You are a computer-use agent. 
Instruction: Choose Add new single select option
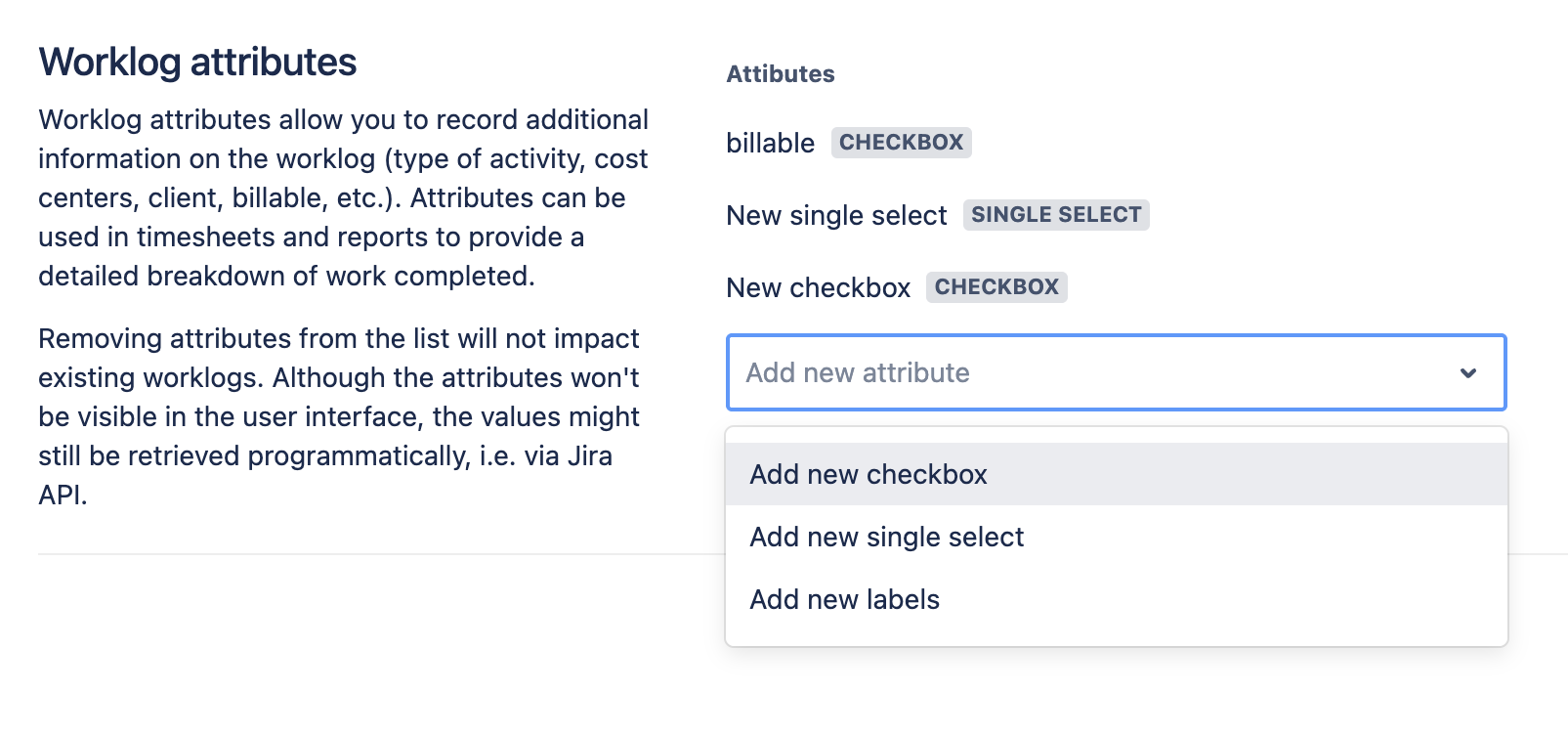[885, 536]
